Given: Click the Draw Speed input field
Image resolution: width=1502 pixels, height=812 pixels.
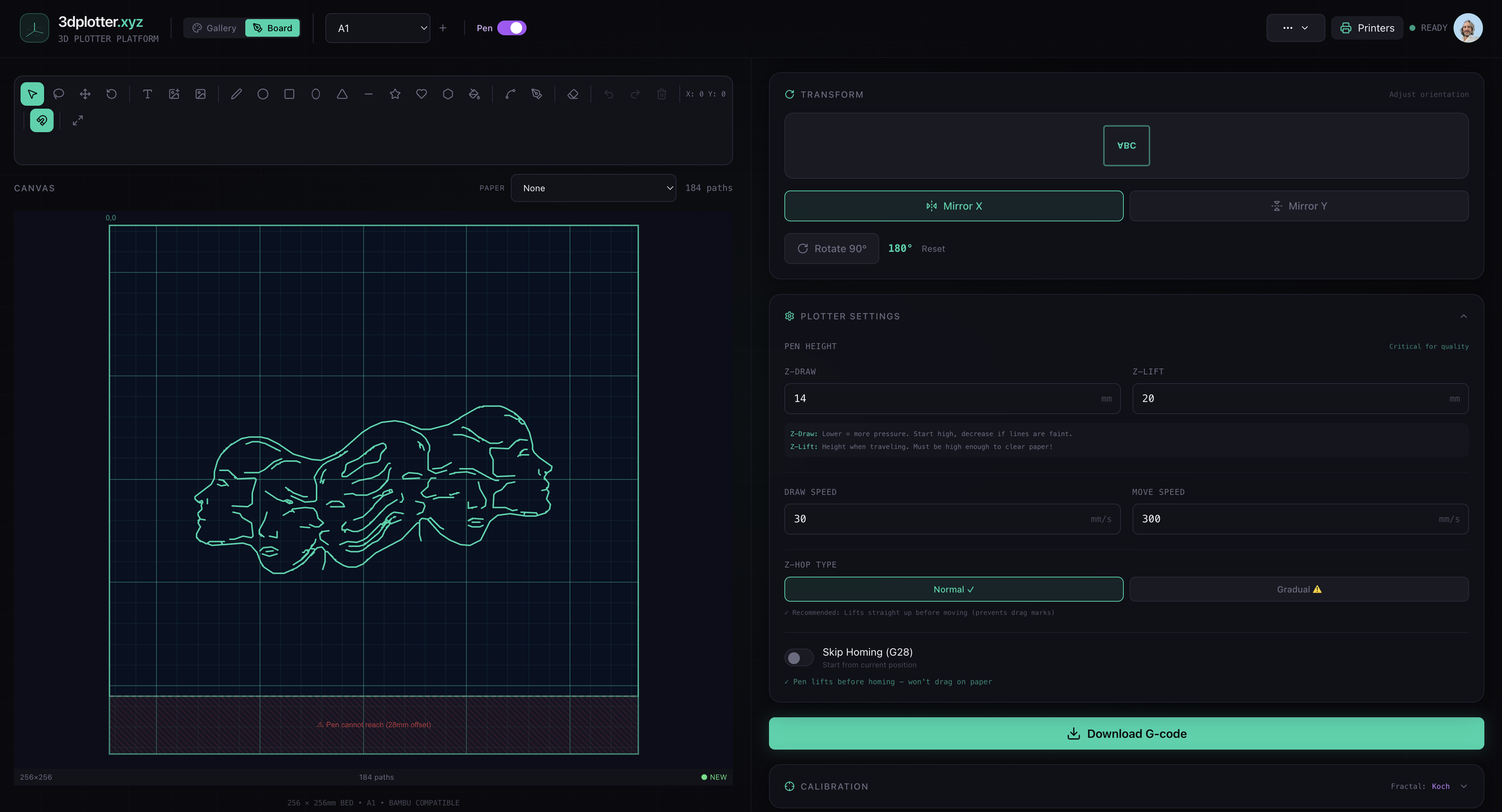Looking at the screenshot, I should click(x=953, y=519).
